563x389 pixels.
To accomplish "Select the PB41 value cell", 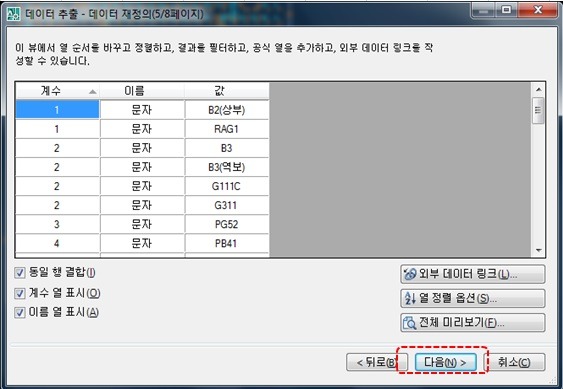I will click(227, 243).
